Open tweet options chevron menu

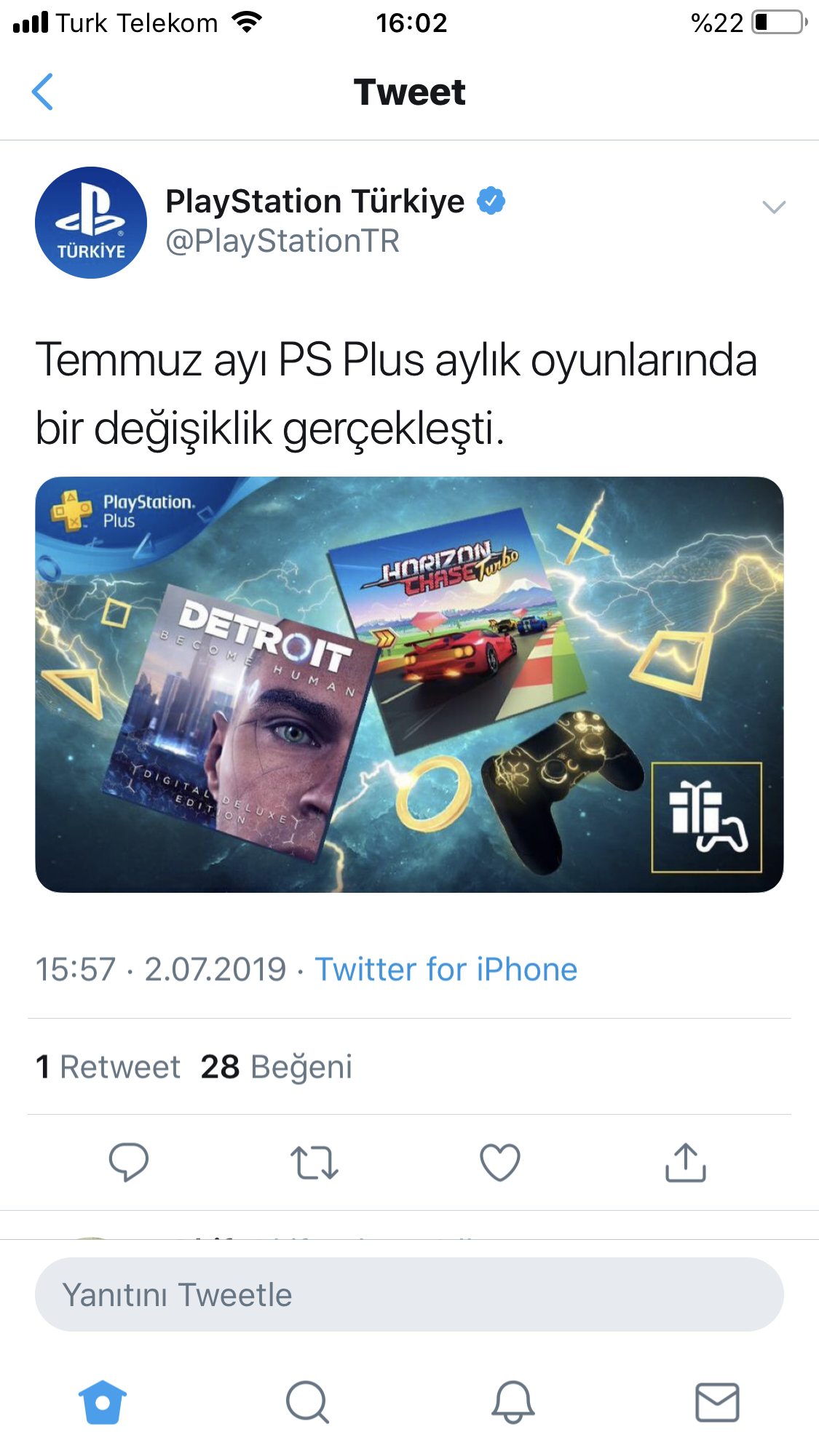(x=773, y=207)
